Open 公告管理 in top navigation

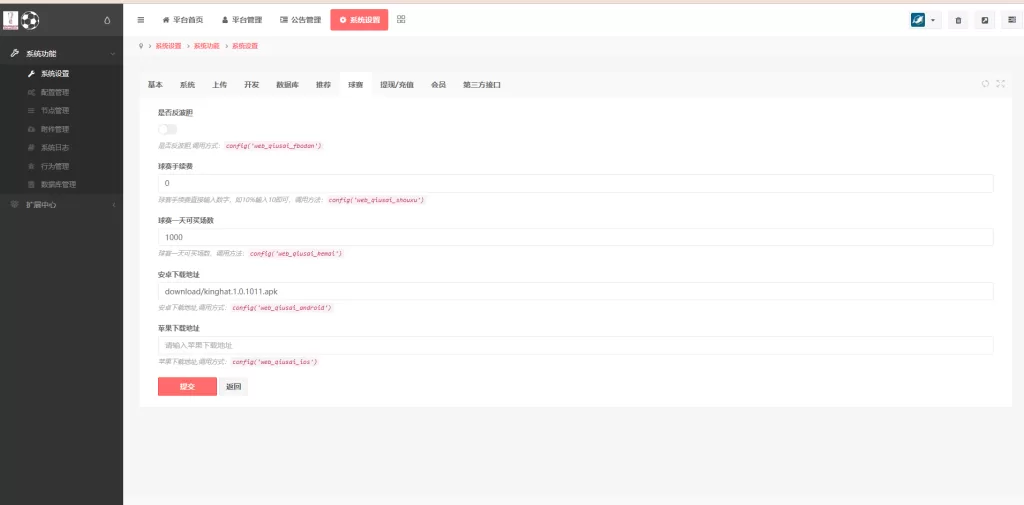[x=300, y=20]
